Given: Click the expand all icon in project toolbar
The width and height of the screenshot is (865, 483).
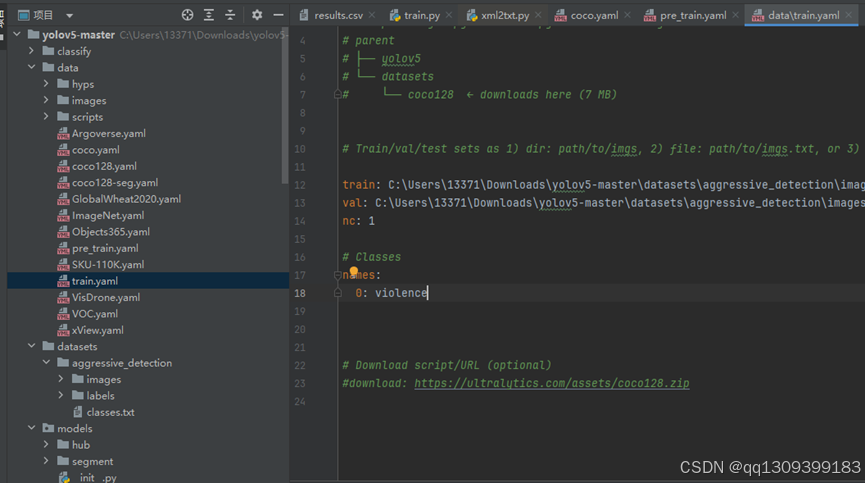Looking at the screenshot, I should (209, 15).
